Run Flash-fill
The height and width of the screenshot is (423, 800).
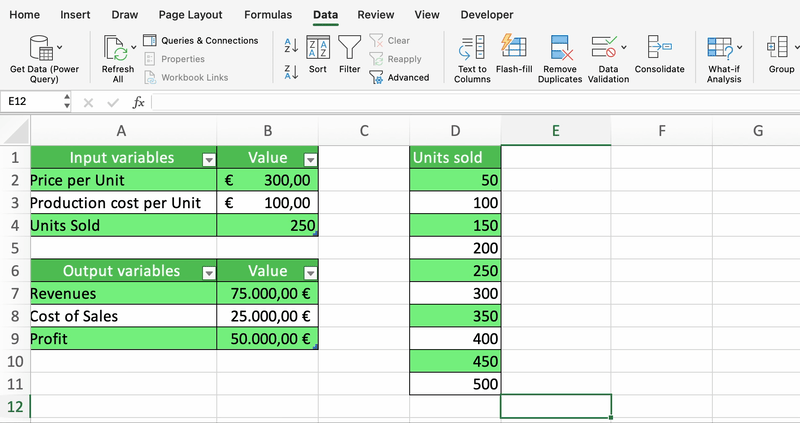coord(514,54)
